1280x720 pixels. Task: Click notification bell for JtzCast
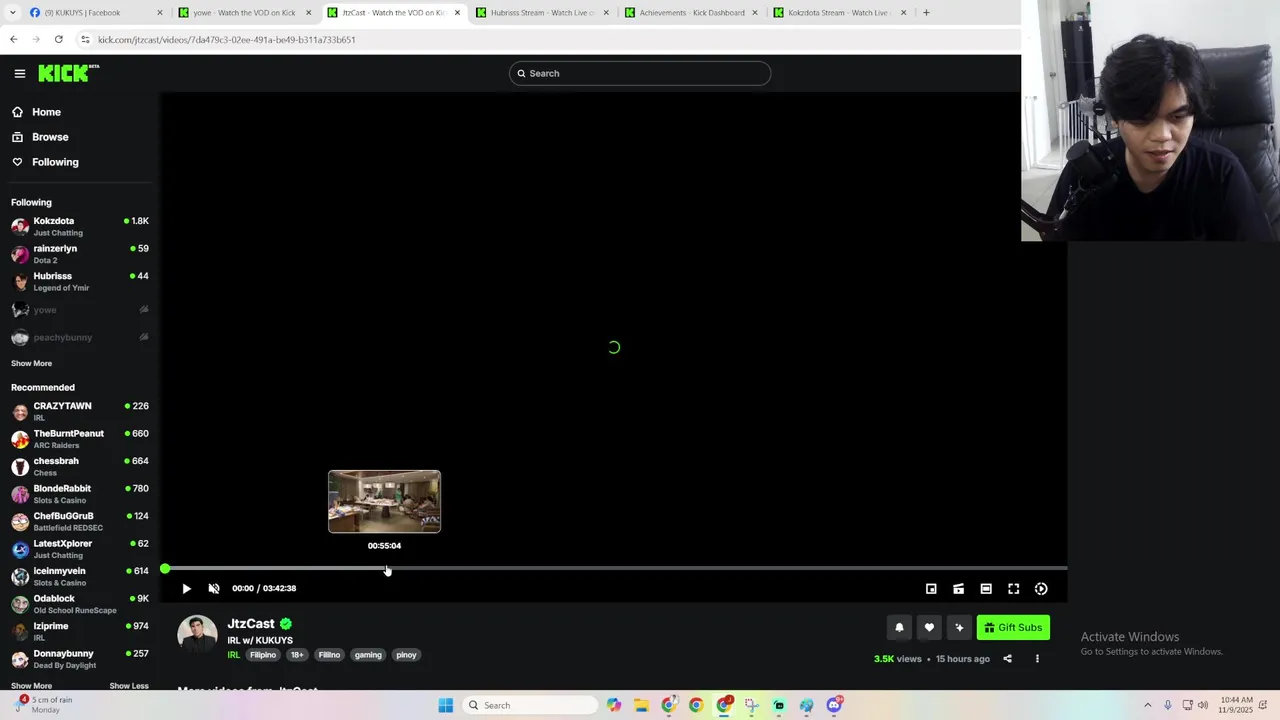(899, 628)
